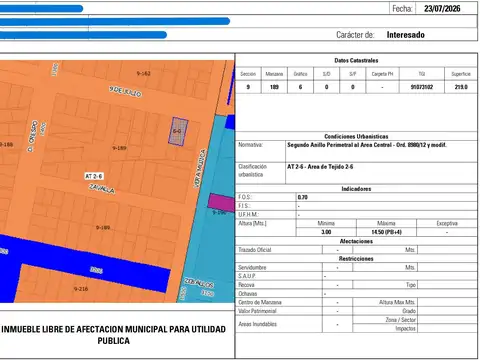Select the Segundo Anillo Perimetral normativa text
This screenshot has width=480, height=360.
click(367, 145)
